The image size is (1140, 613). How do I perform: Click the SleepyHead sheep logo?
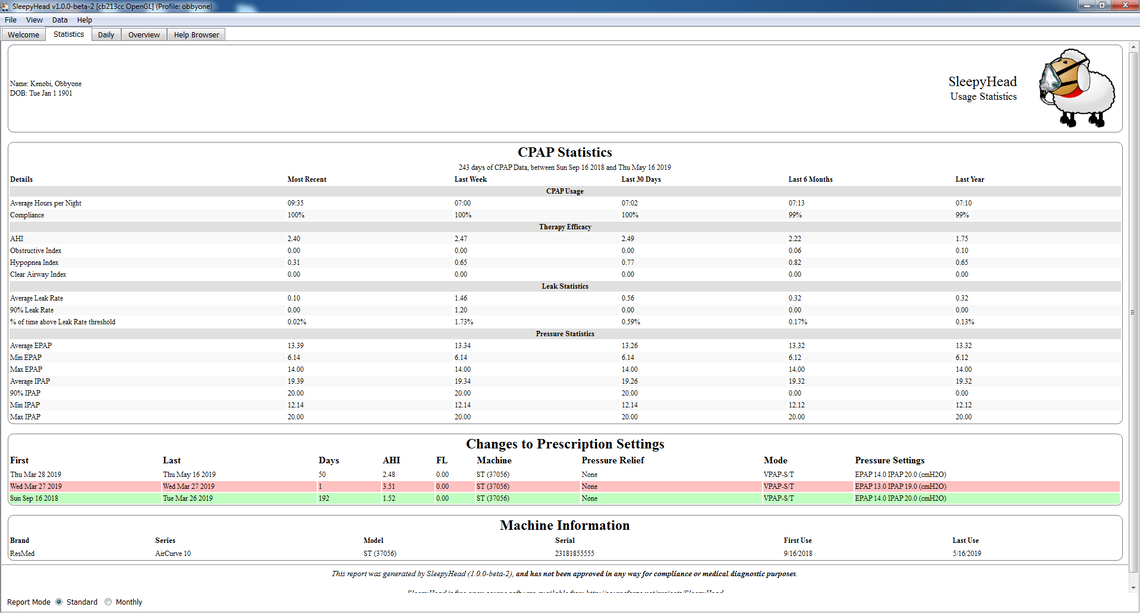[x=1077, y=88]
